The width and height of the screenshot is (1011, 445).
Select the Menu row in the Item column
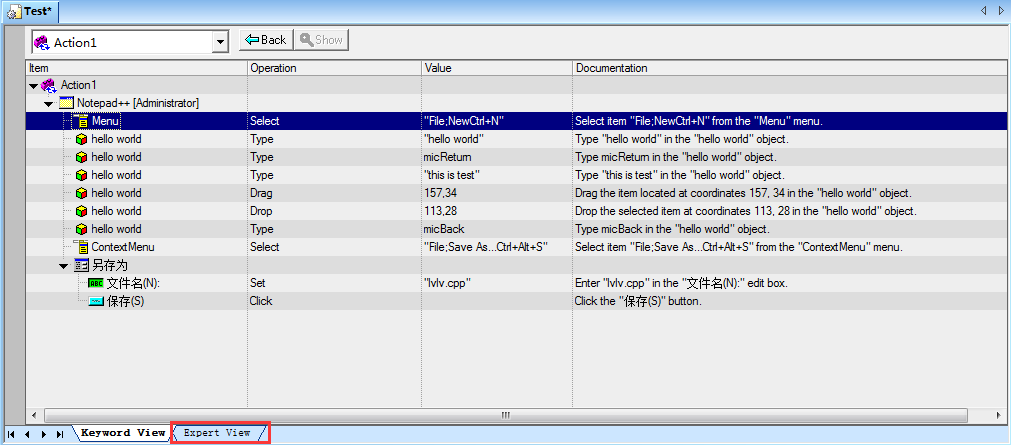[x=106, y=121]
